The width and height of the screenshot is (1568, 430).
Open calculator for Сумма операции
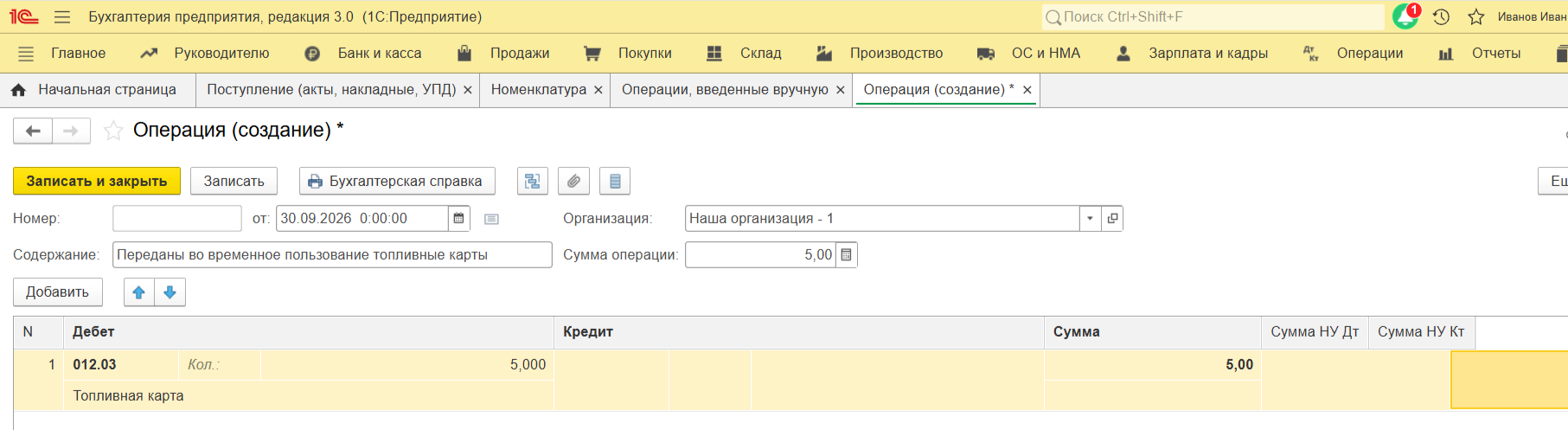(x=846, y=254)
